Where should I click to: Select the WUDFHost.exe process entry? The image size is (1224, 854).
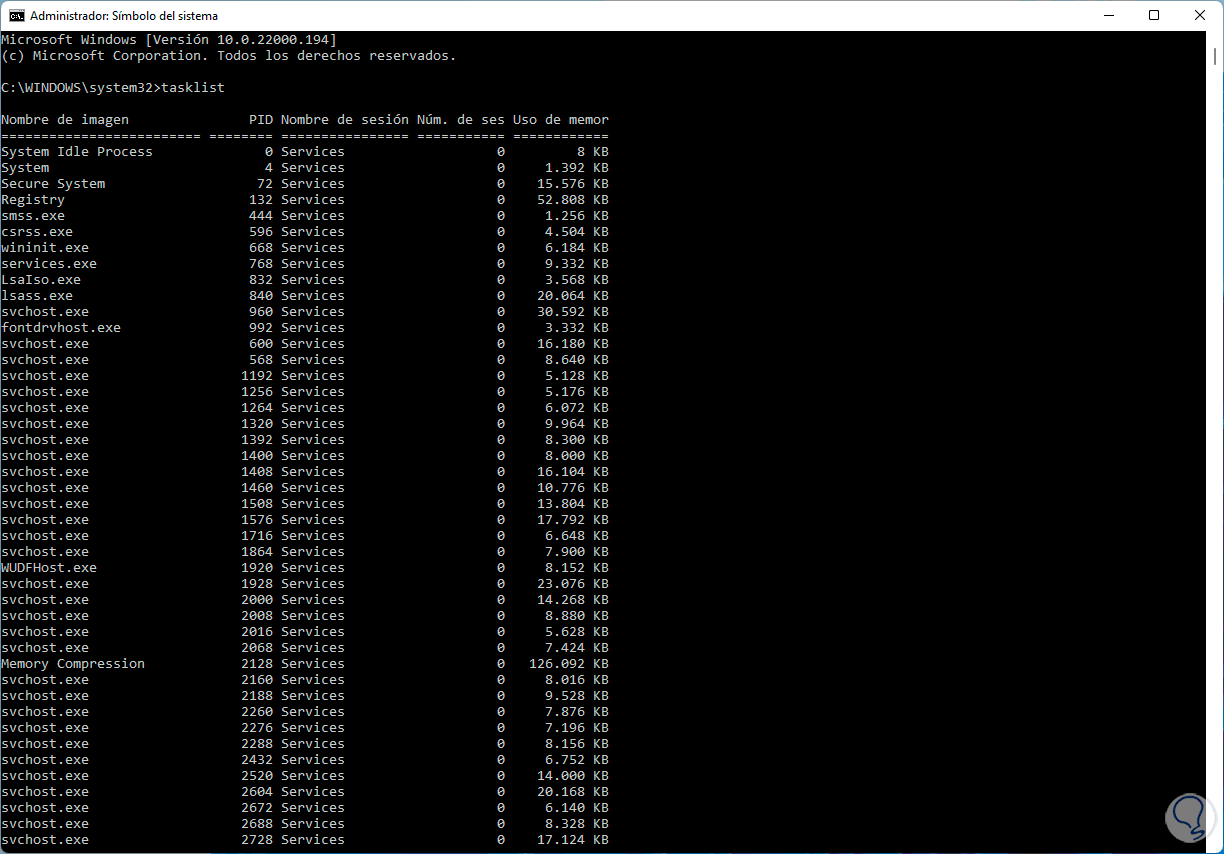49,567
